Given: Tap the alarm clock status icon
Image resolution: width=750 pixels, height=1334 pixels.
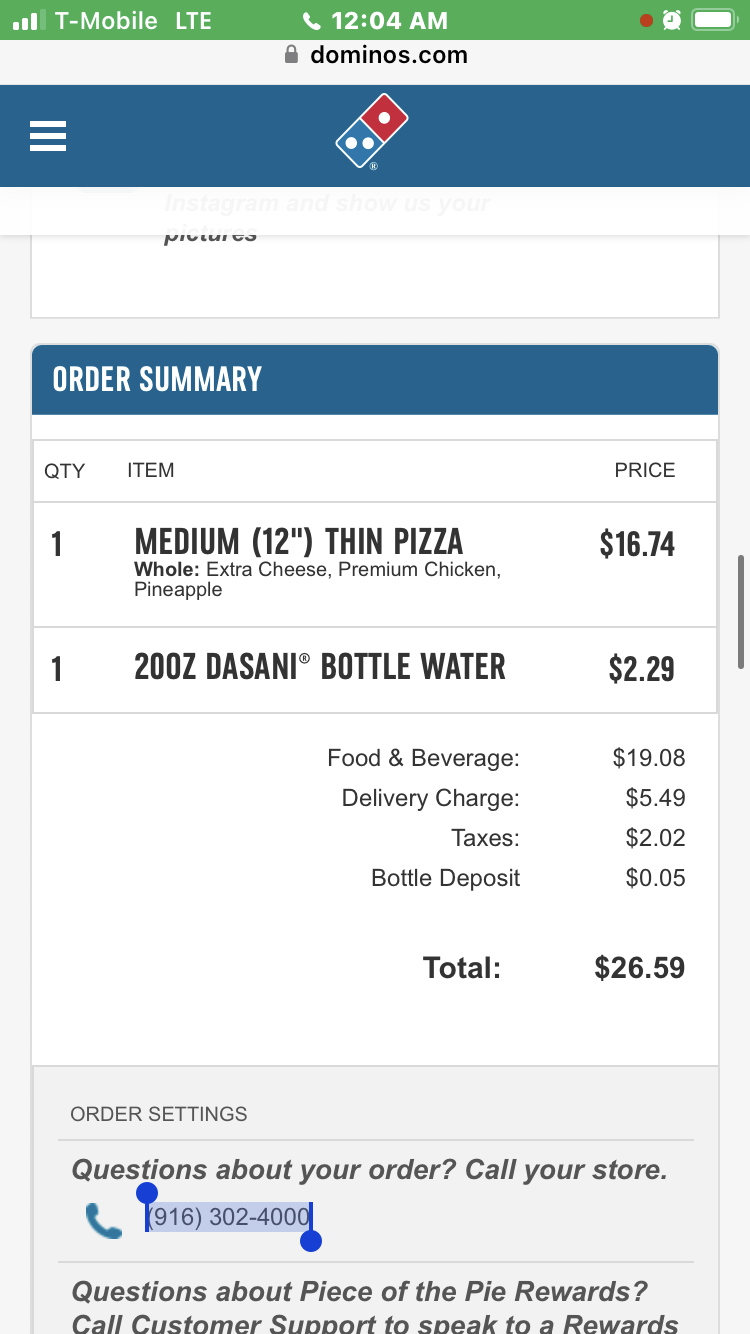Looking at the screenshot, I should coord(672,20).
